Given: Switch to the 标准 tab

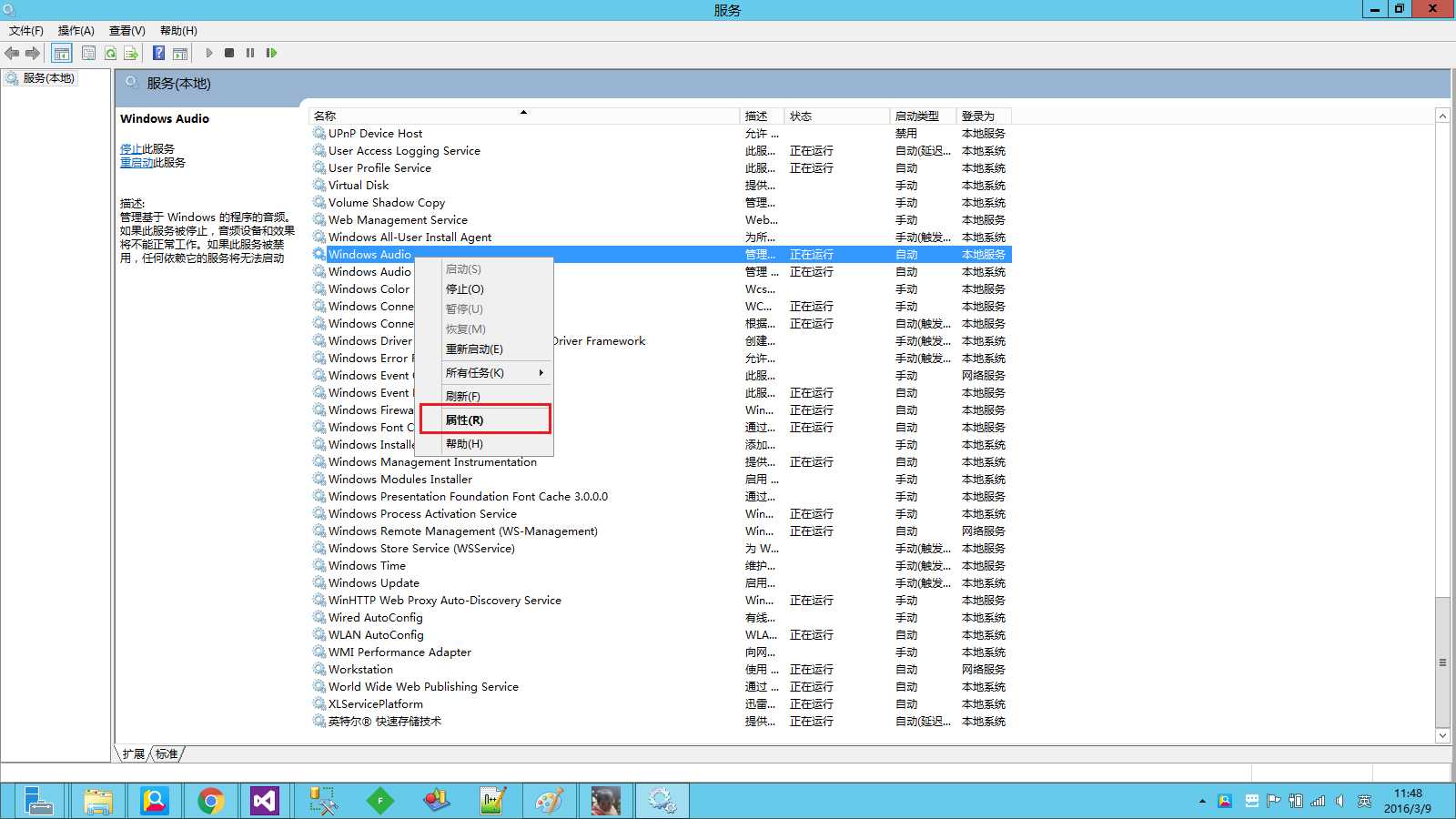Looking at the screenshot, I should (167, 754).
